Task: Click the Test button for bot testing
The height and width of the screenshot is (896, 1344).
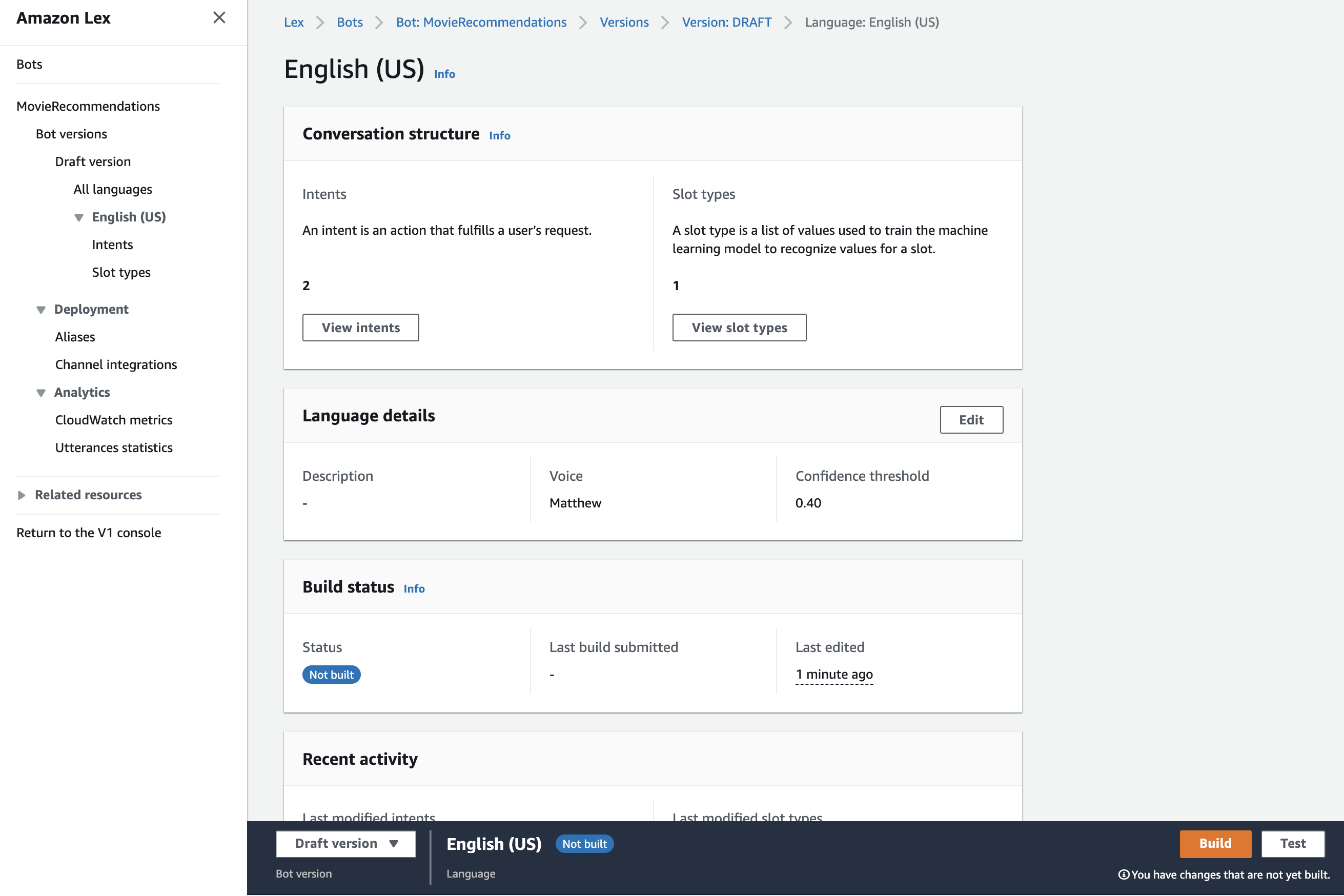Action: [1293, 843]
